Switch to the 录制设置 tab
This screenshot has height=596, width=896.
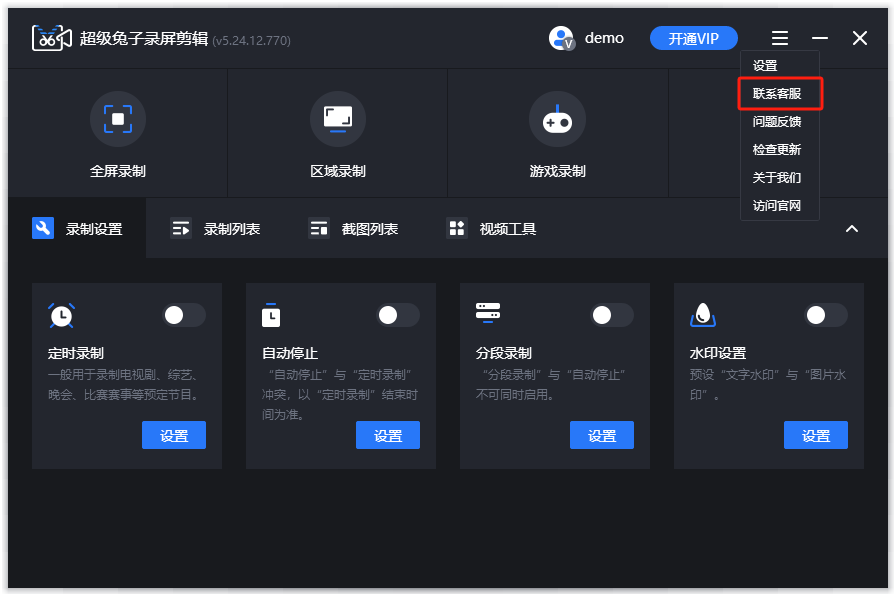point(77,229)
